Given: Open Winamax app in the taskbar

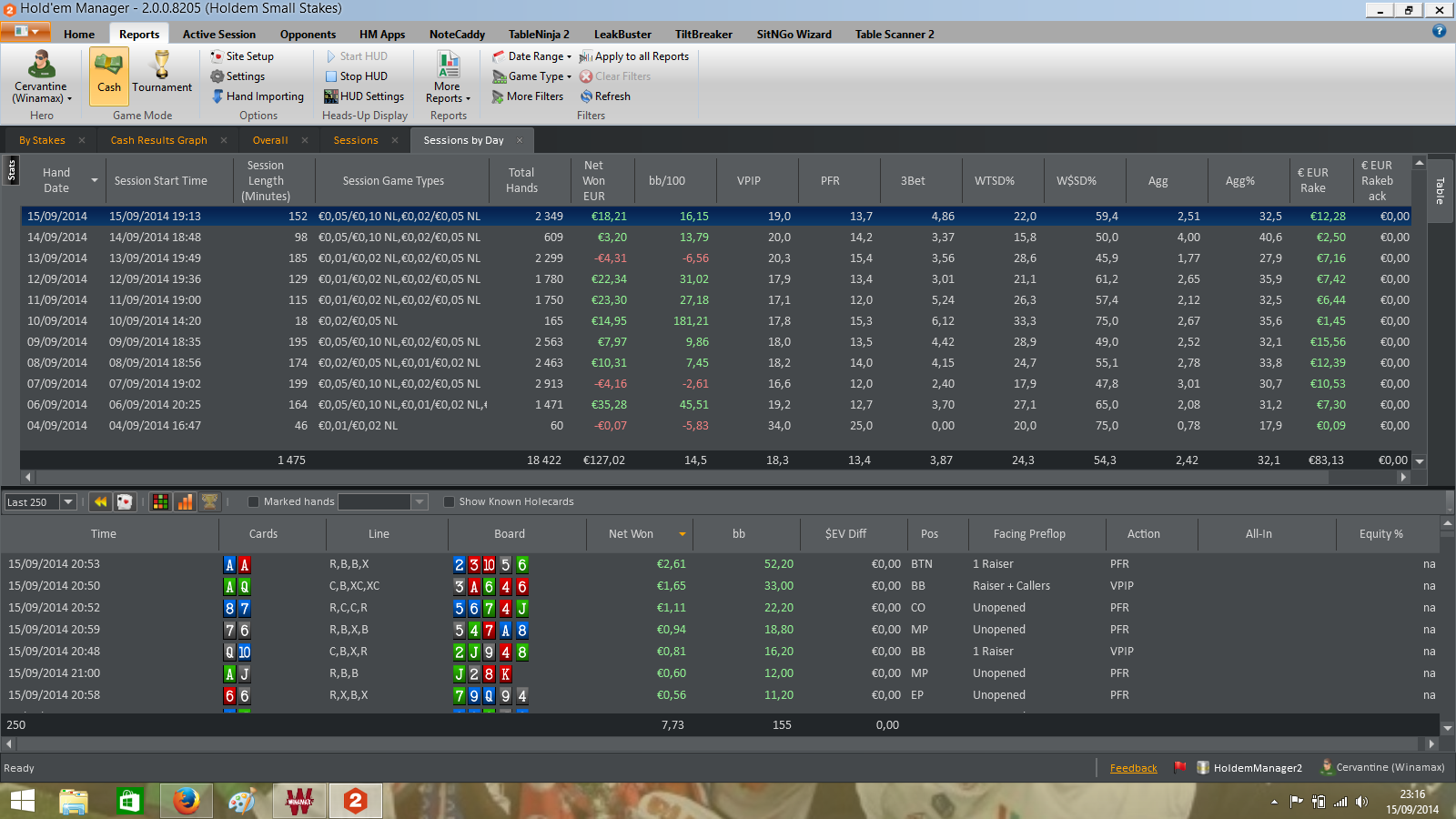Looking at the screenshot, I should [299, 802].
